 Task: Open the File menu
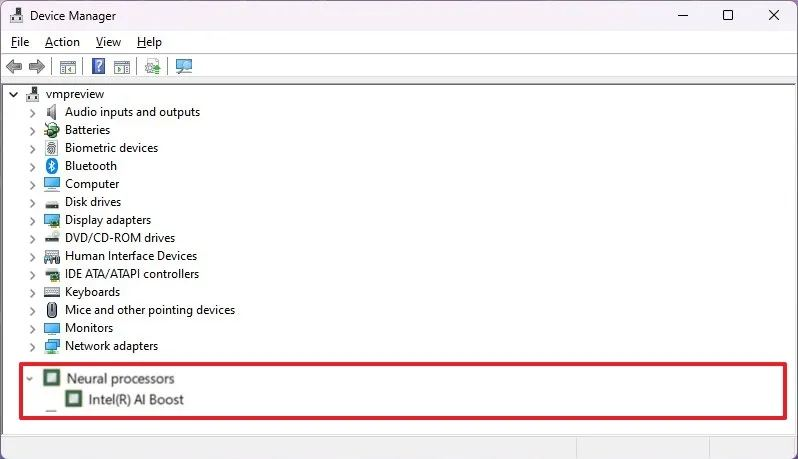21,42
